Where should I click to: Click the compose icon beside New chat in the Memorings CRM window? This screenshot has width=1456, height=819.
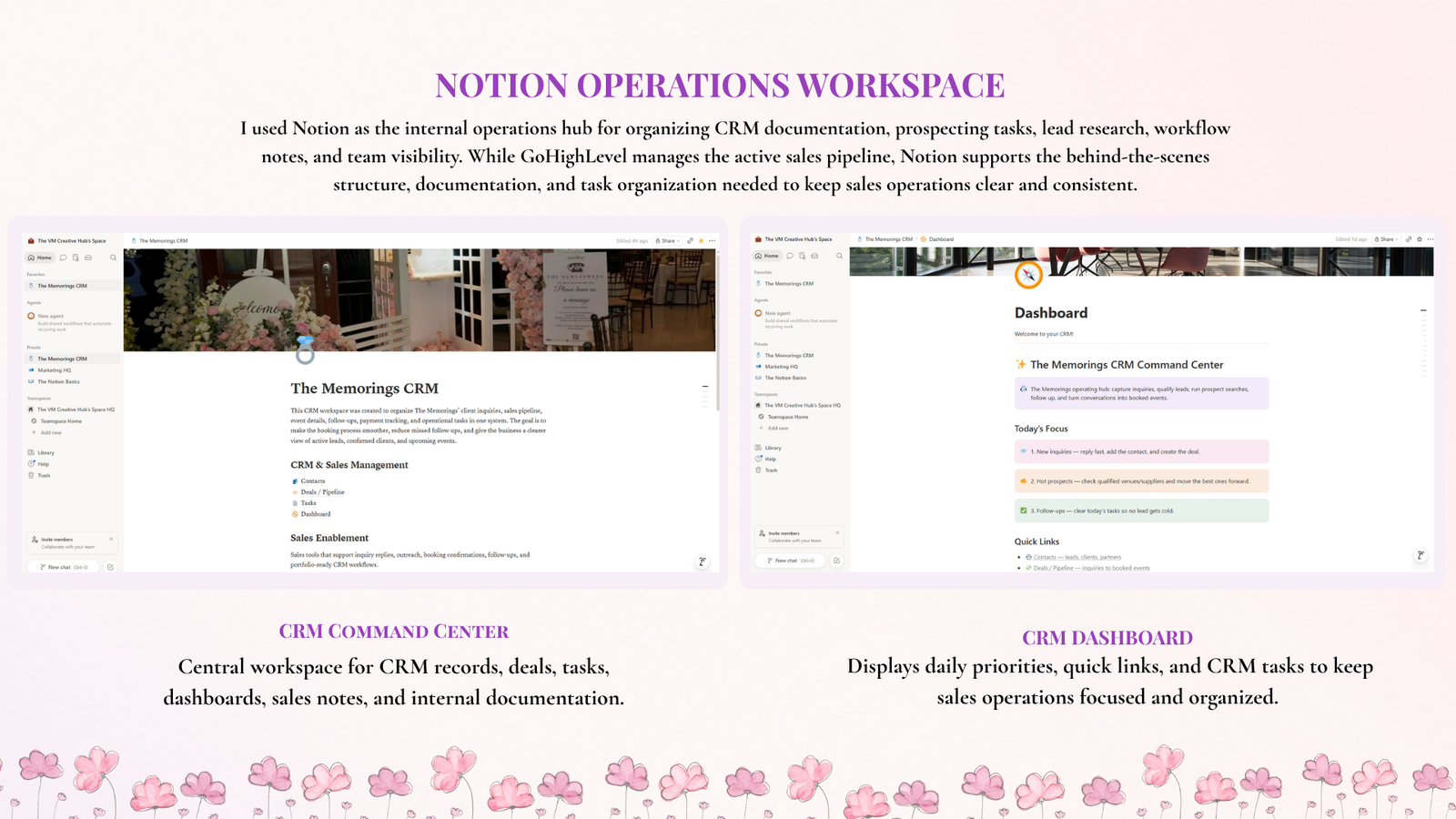pyautogui.click(x=110, y=567)
